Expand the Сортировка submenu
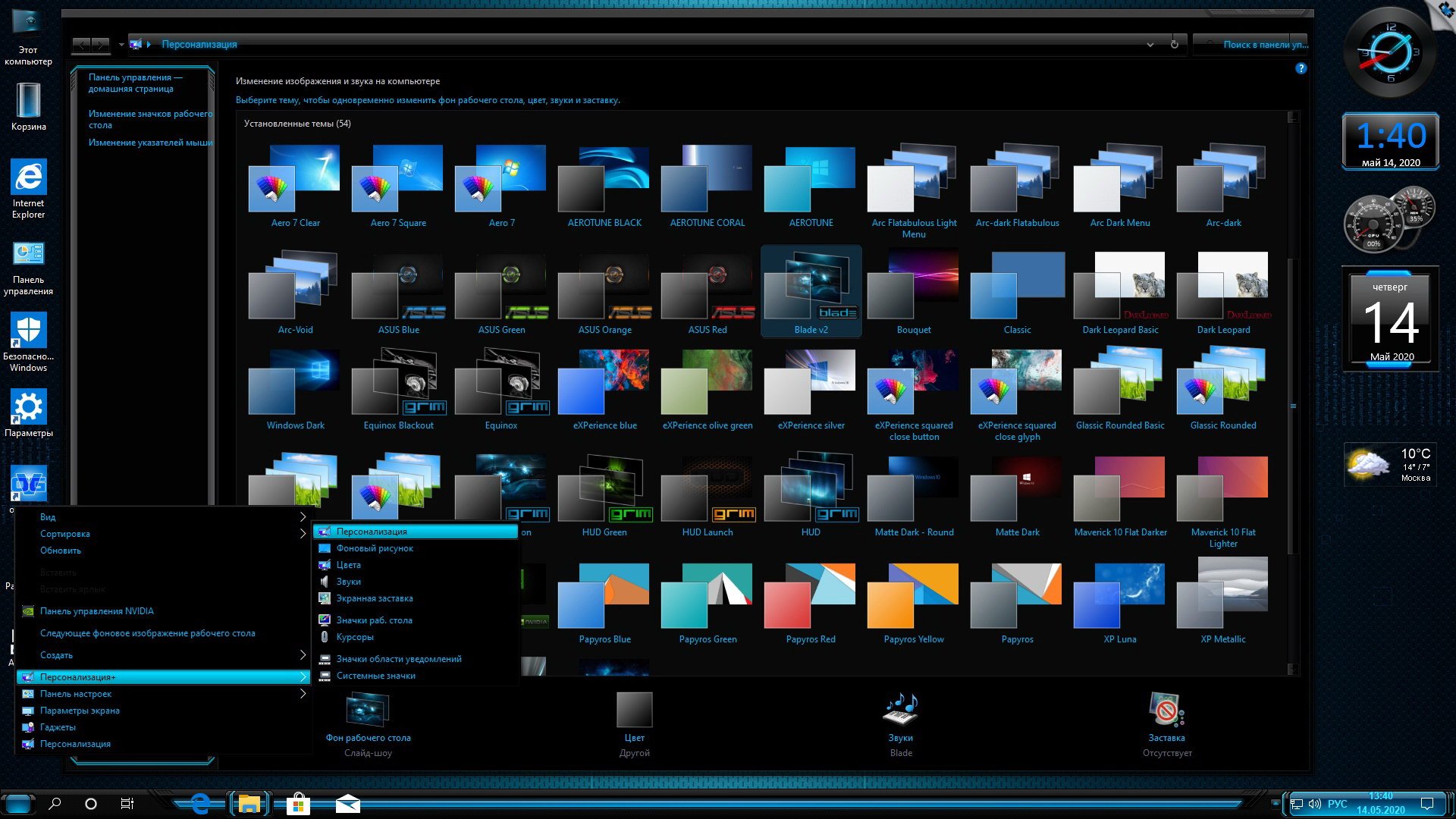Screen dimensions: 1456x819 164,534
